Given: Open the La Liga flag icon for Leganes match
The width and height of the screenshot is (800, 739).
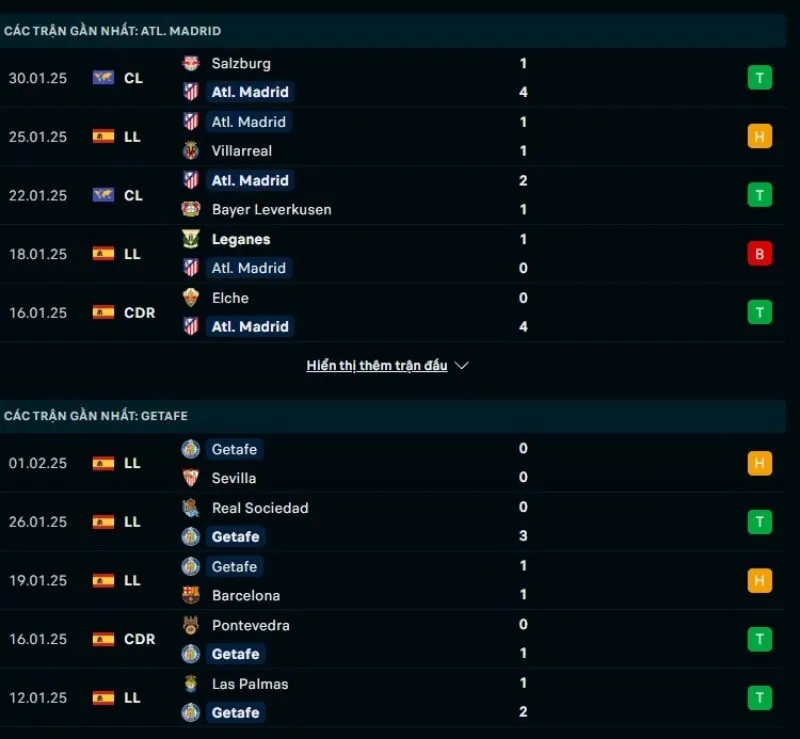Looking at the screenshot, I should pyautogui.click(x=102, y=254).
